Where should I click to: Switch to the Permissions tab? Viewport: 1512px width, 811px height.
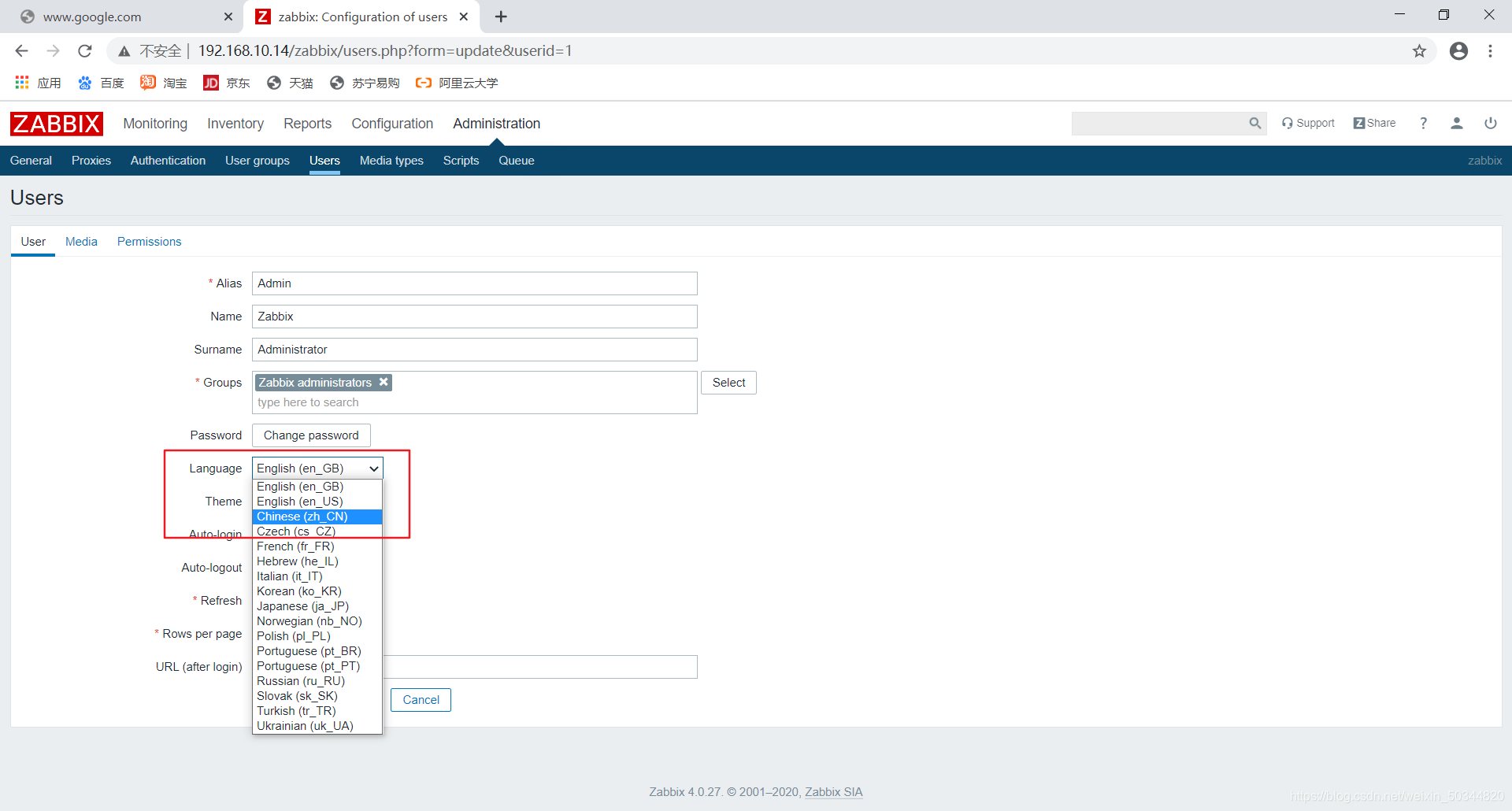tap(149, 242)
